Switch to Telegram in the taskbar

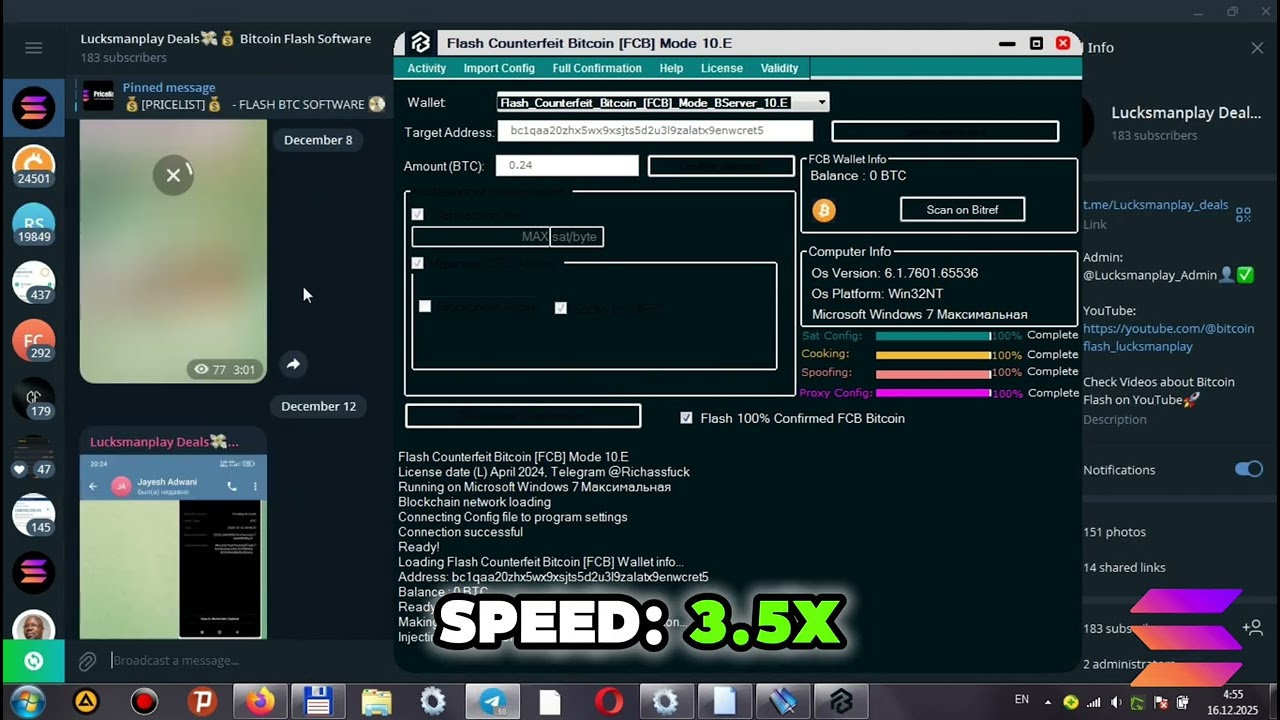coord(492,702)
